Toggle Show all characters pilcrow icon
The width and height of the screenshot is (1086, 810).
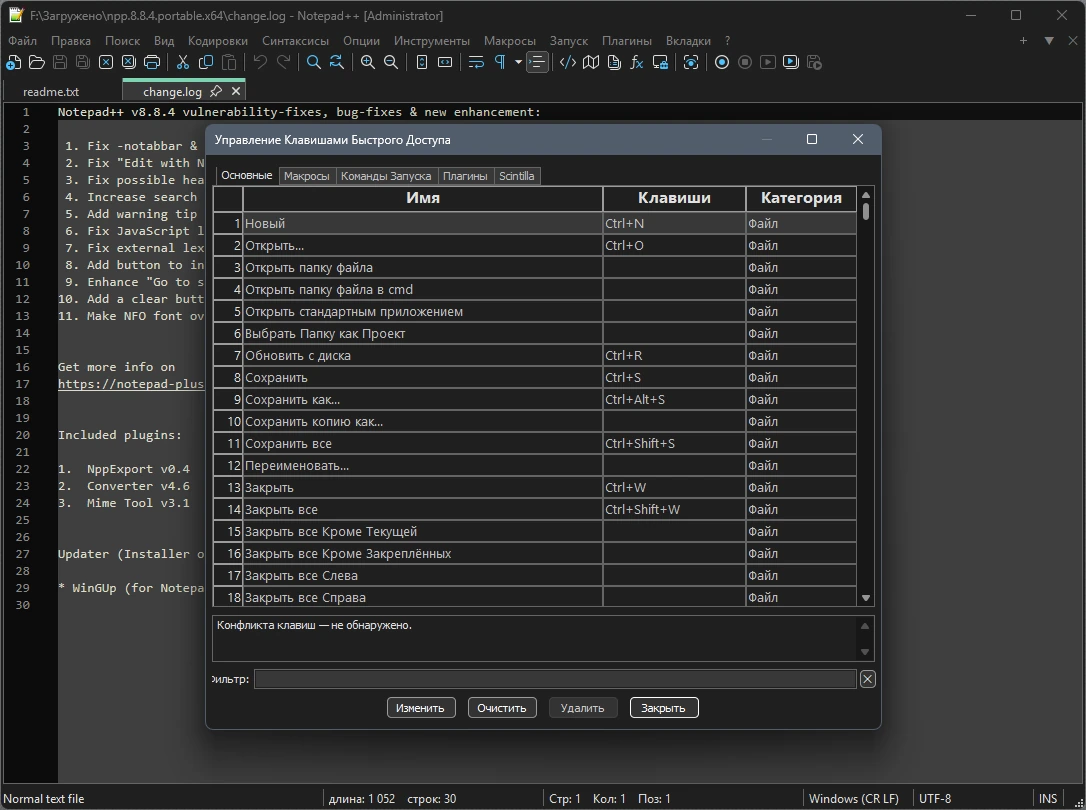pyautogui.click(x=499, y=62)
